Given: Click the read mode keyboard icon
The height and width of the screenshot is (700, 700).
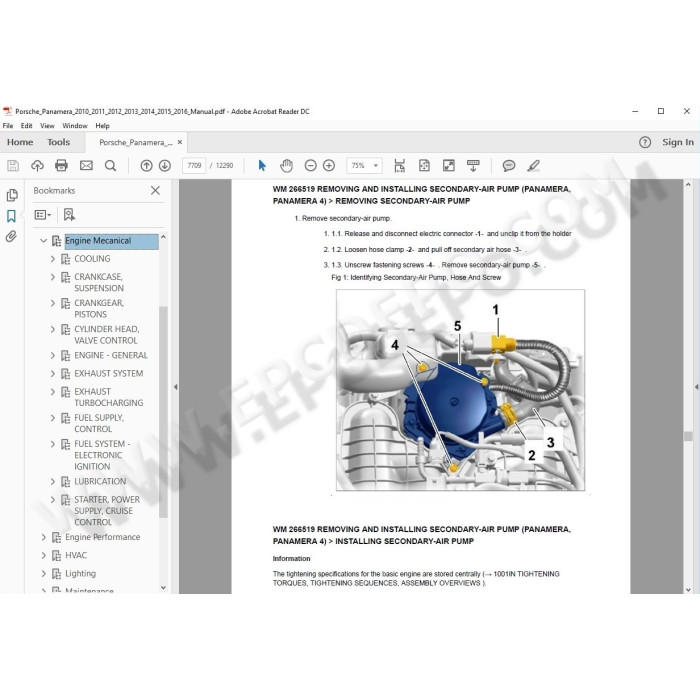Looking at the screenshot, I should [x=473, y=166].
